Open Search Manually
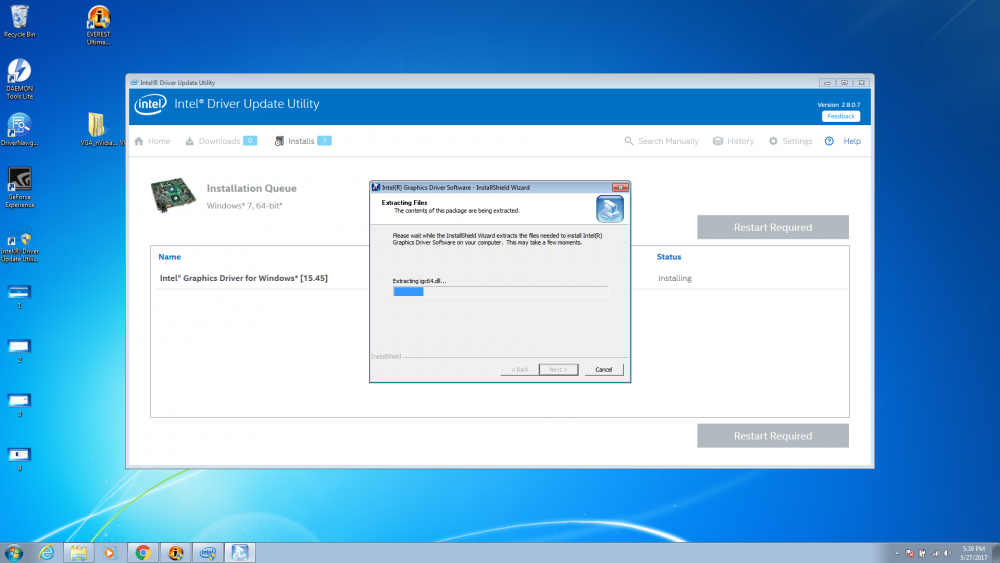Screen dimensions: 1000x563 [x=661, y=141]
